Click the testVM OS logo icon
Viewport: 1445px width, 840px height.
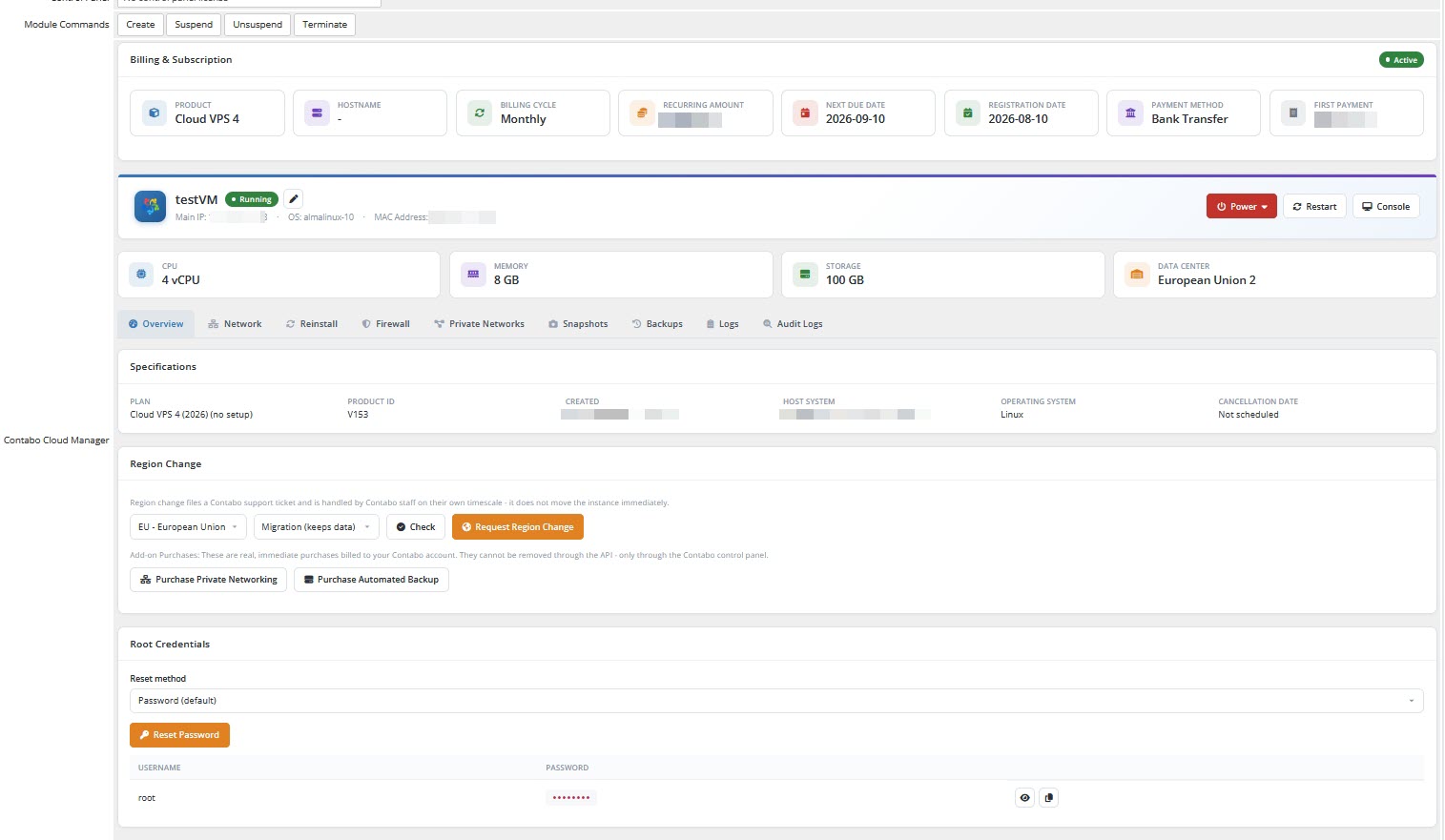(150, 206)
